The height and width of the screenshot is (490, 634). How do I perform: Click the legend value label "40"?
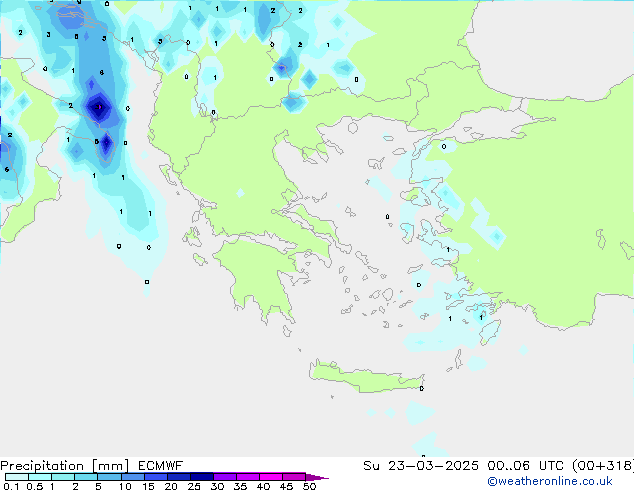263,486
